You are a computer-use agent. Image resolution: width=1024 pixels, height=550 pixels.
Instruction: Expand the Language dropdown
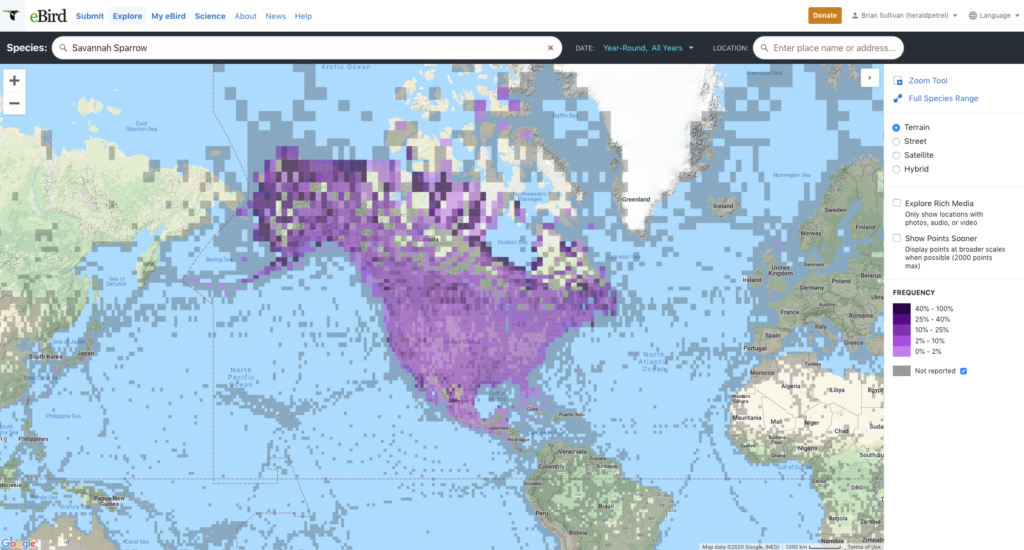click(994, 16)
